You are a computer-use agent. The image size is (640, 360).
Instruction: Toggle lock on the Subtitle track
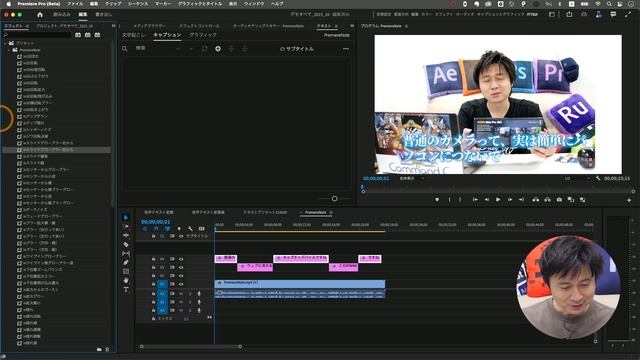(153, 236)
